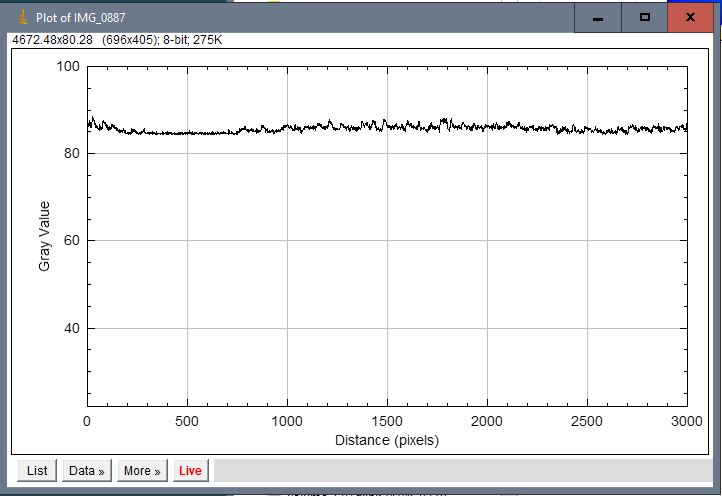
Task: Click the 'Gray Value' y-axis label
Action: 44,236
